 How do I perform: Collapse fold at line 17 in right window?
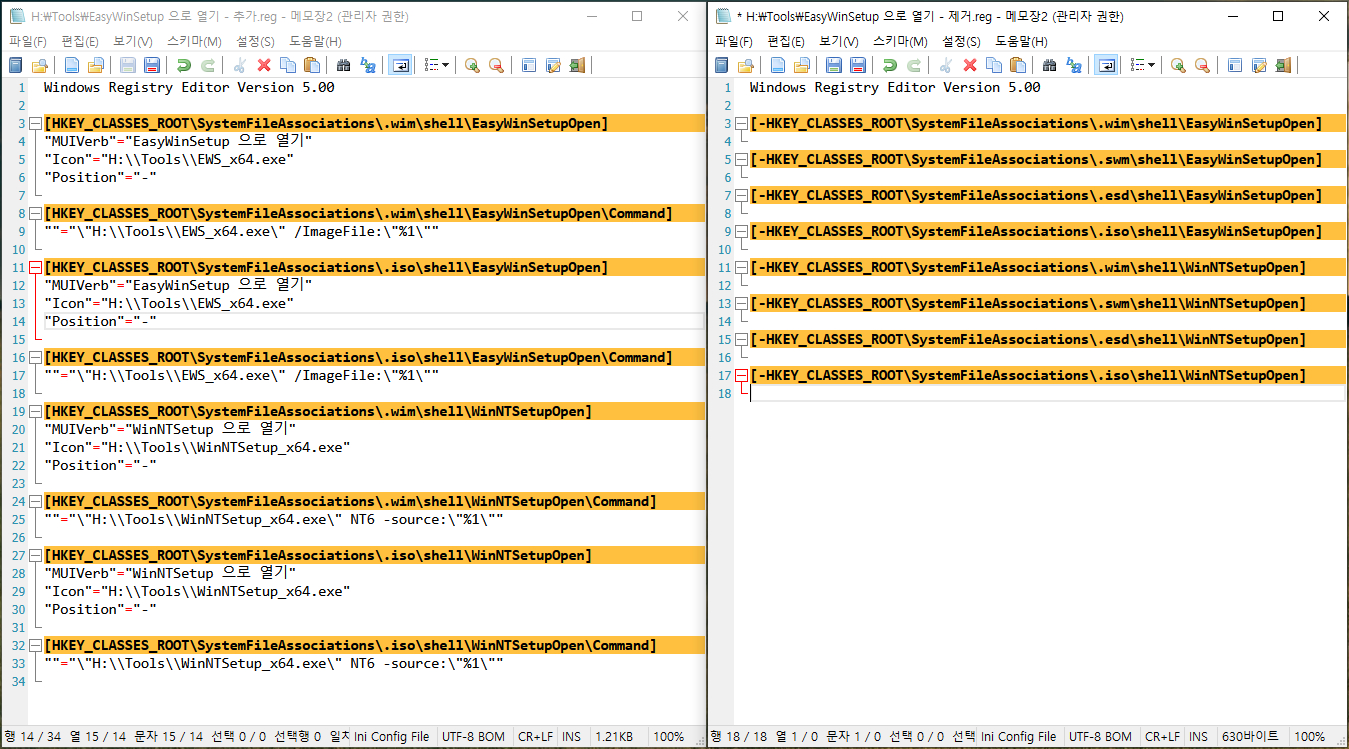[x=742, y=376]
